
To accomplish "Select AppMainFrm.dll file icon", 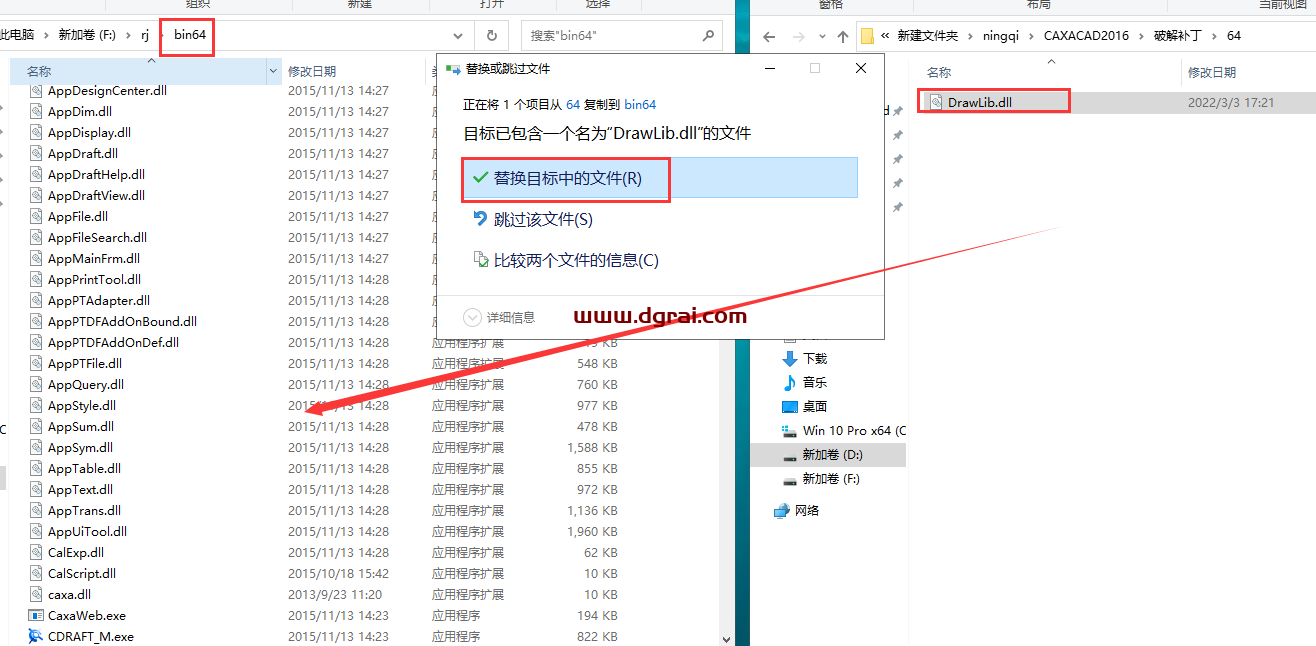I will (37, 258).
